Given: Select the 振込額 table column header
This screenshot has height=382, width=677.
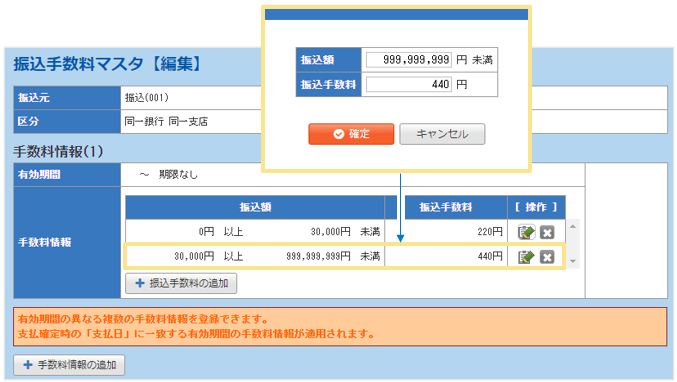Looking at the screenshot, I should tap(255, 207).
